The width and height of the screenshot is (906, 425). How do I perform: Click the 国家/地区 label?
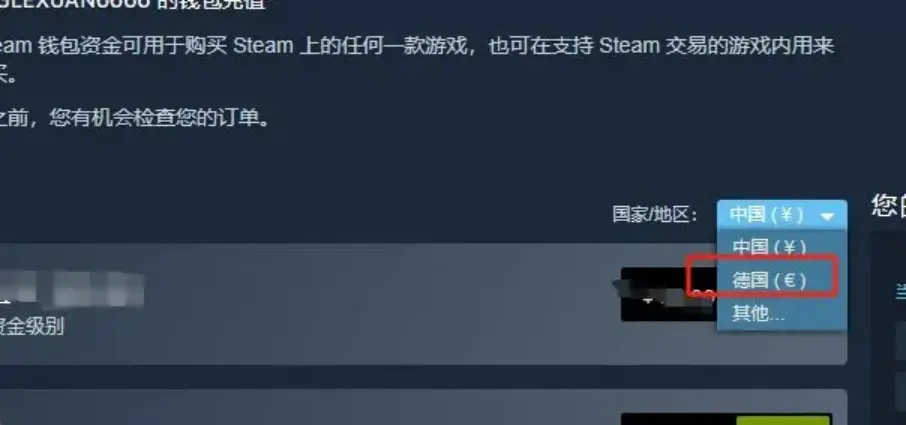(x=655, y=215)
